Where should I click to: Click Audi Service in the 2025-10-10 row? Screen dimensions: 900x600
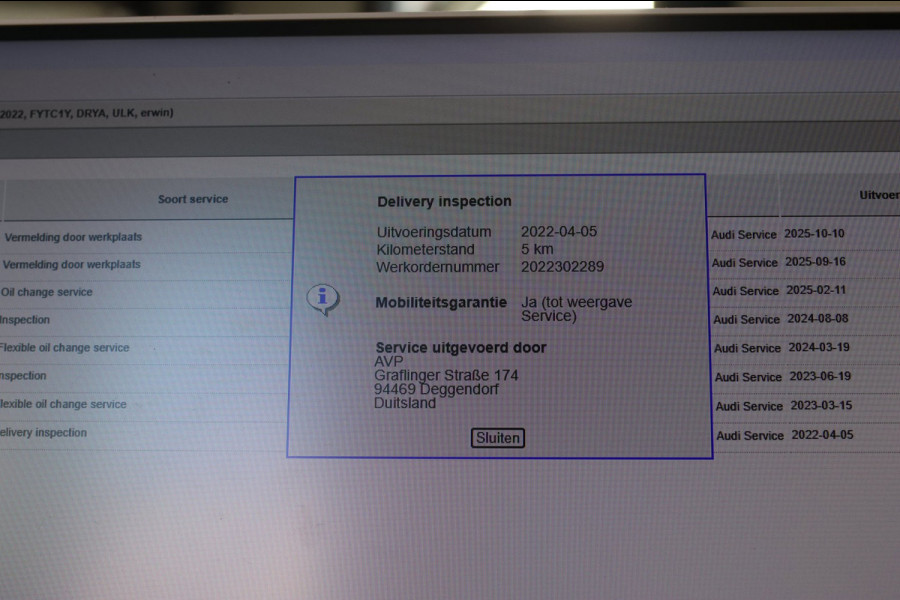click(x=744, y=234)
